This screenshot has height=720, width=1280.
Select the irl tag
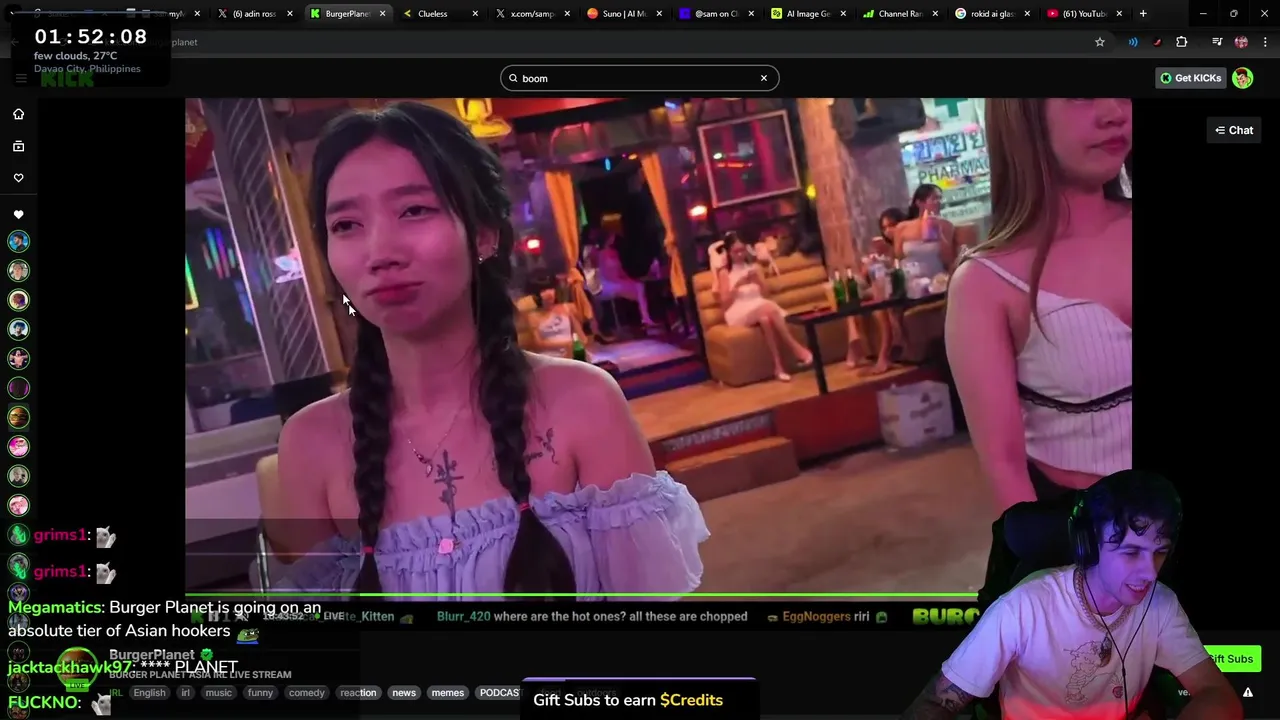click(185, 693)
